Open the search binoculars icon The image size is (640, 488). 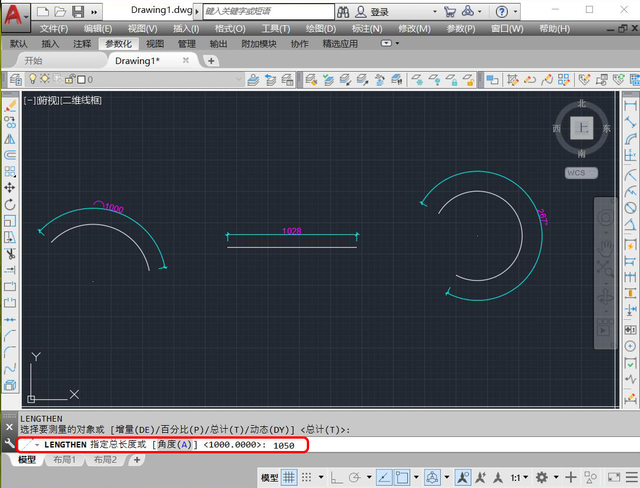(x=343, y=12)
